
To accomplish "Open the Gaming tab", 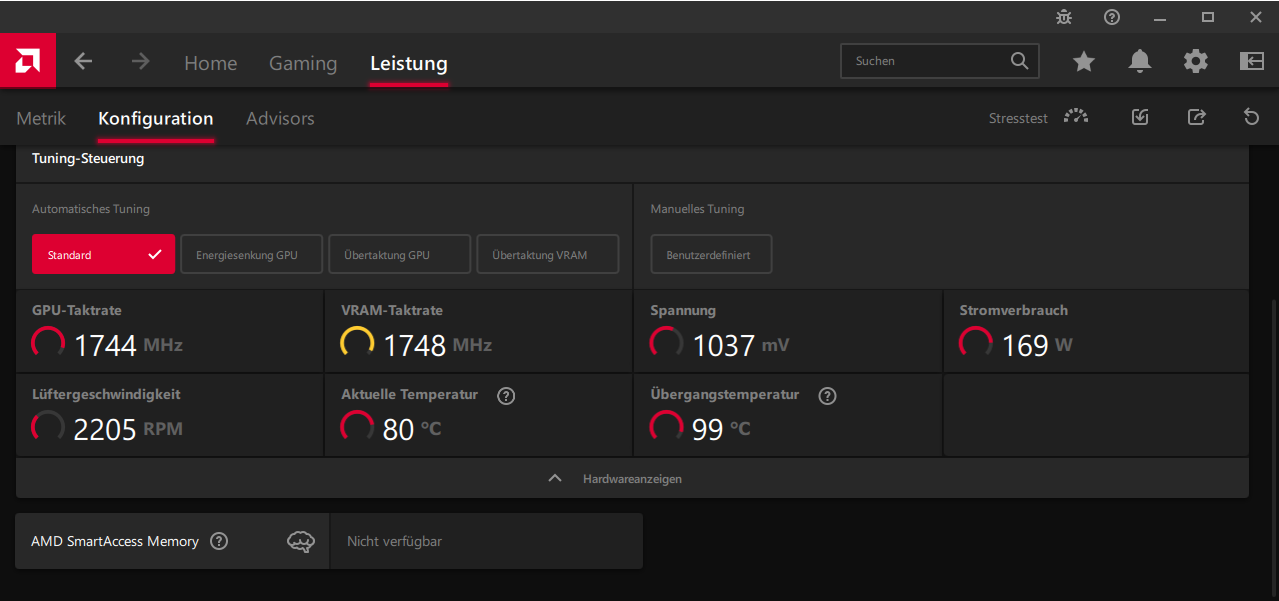I will (x=303, y=63).
